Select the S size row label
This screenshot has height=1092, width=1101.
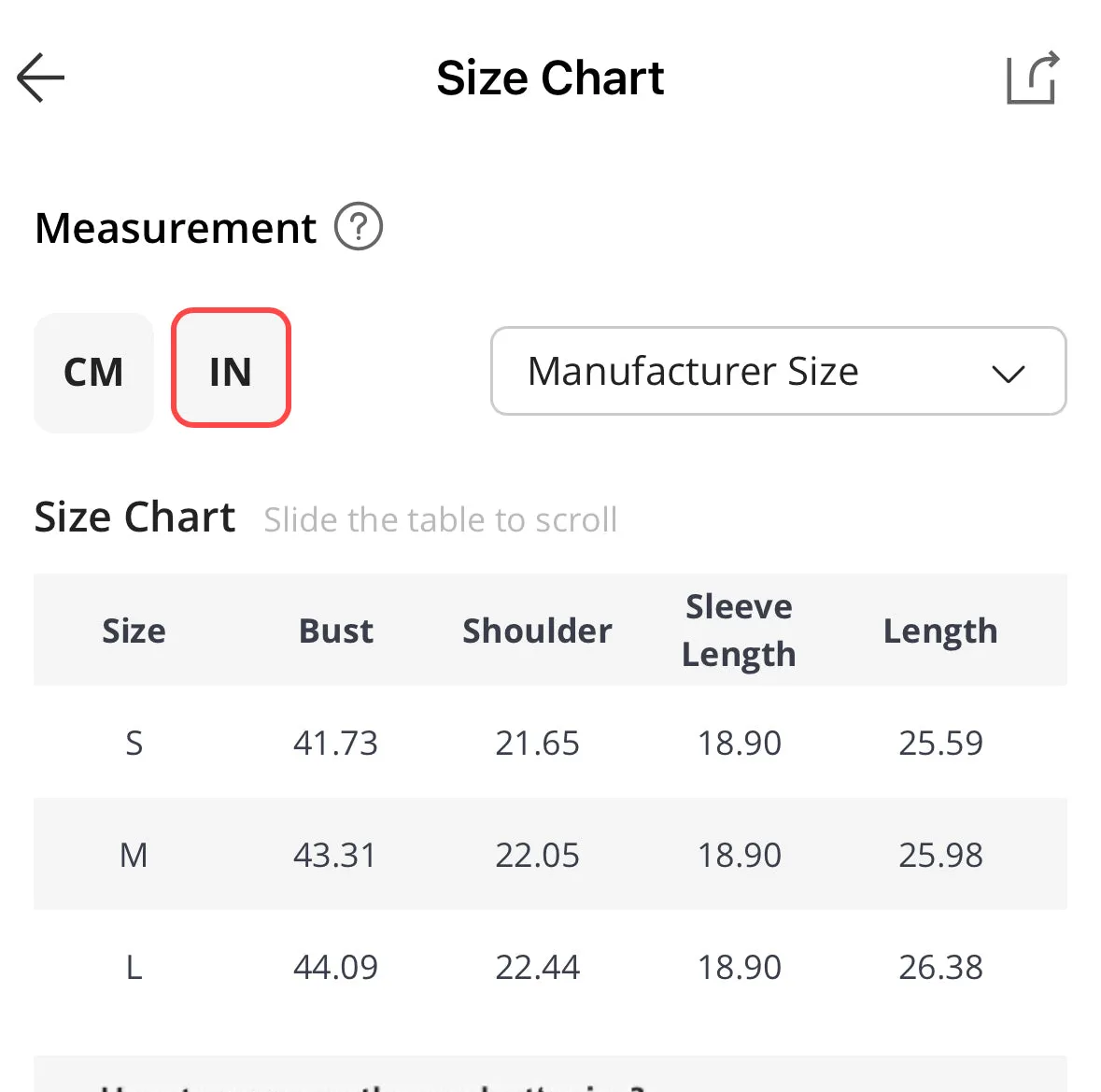tap(134, 743)
